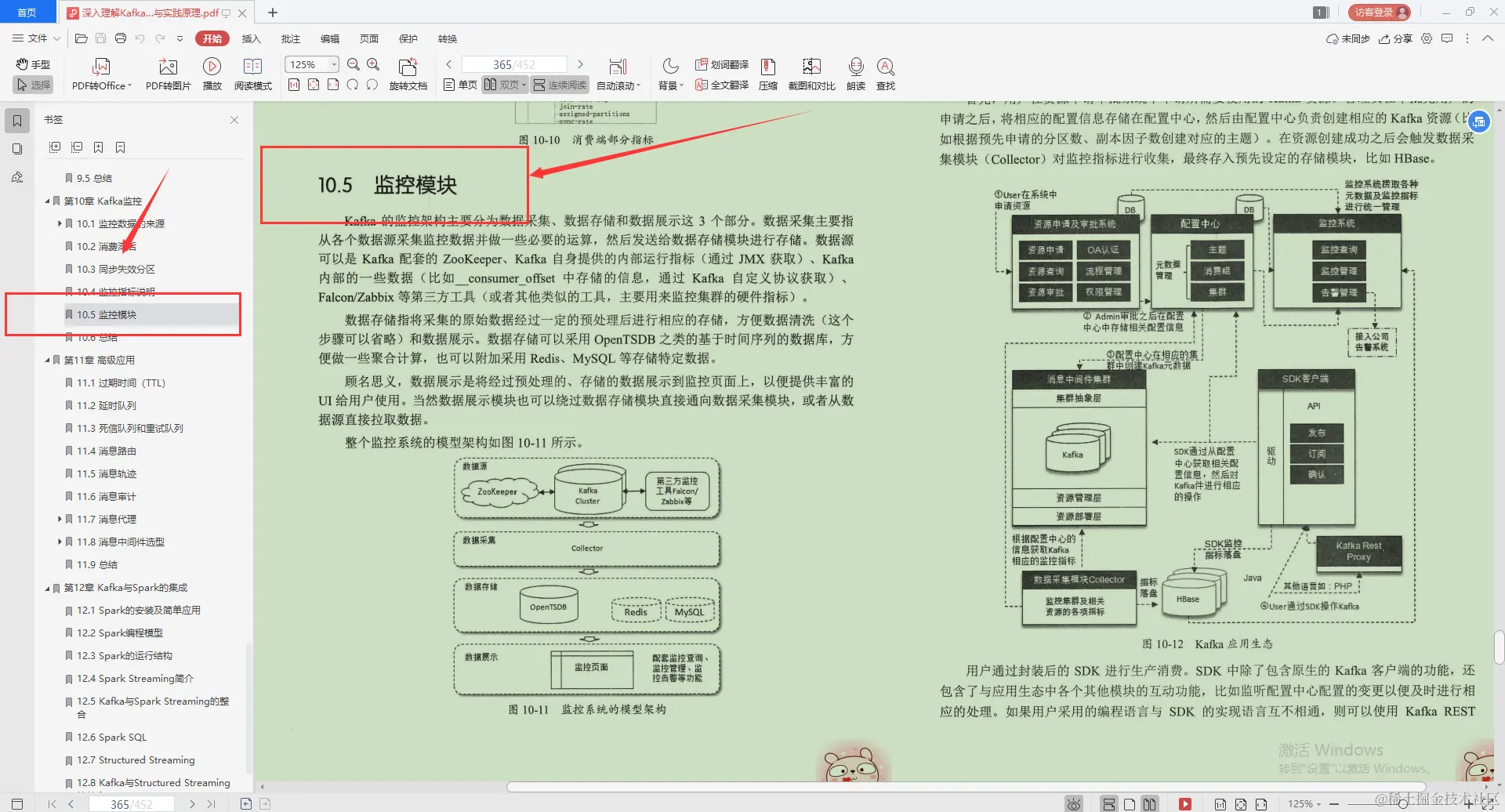Select the 转换 ribbon tab
Image resolution: width=1505 pixels, height=812 pixels.
[x=448, y=38]
